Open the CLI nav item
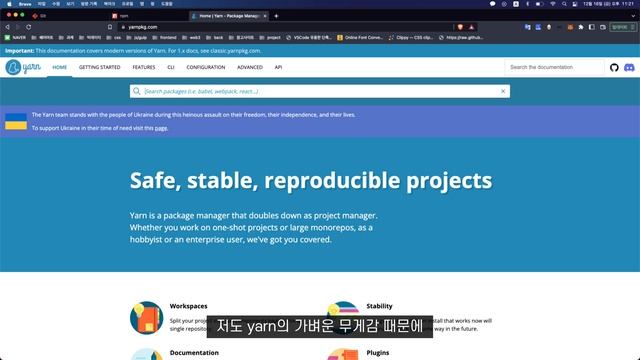640x360 pixels. pos(171,67)
